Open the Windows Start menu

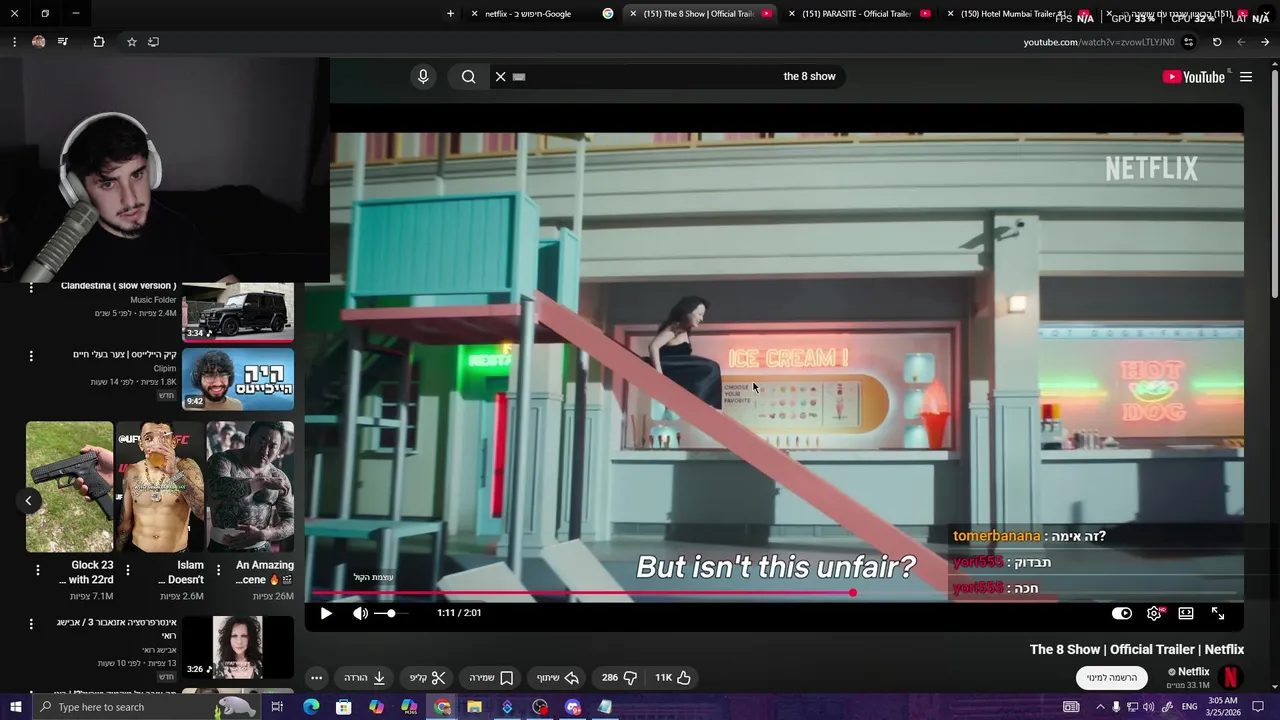tap(15, 707)
